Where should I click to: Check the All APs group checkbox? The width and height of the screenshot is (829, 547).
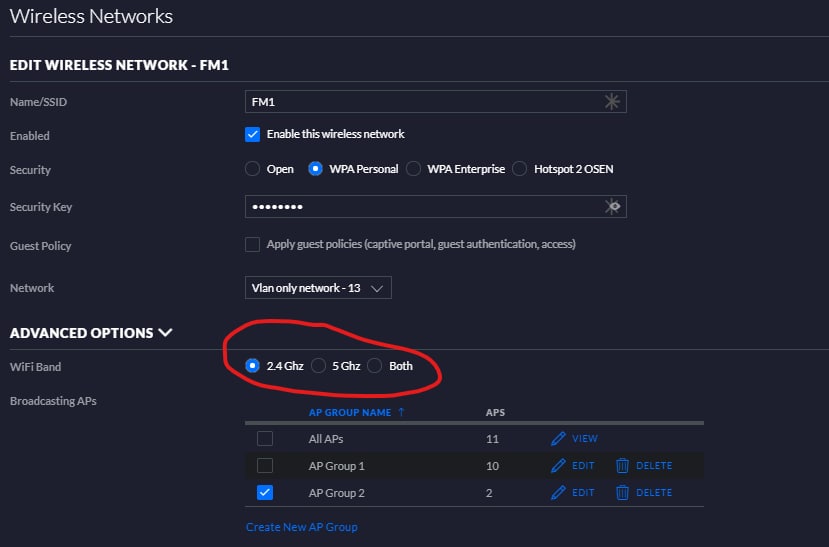tap(265, 439)
